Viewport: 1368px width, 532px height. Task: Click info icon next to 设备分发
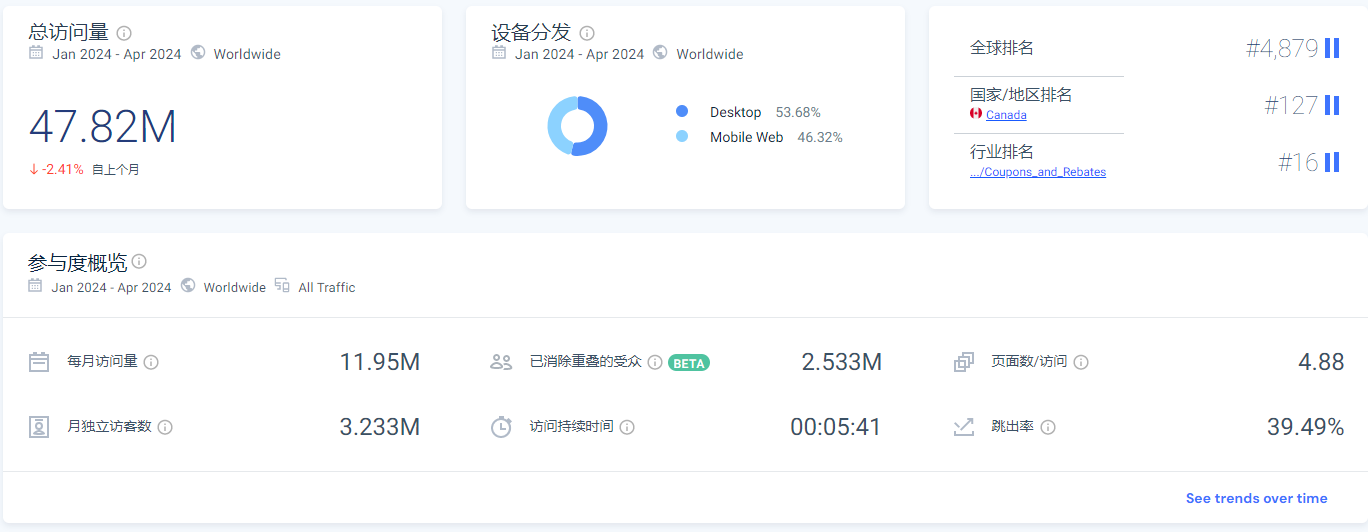587,33
